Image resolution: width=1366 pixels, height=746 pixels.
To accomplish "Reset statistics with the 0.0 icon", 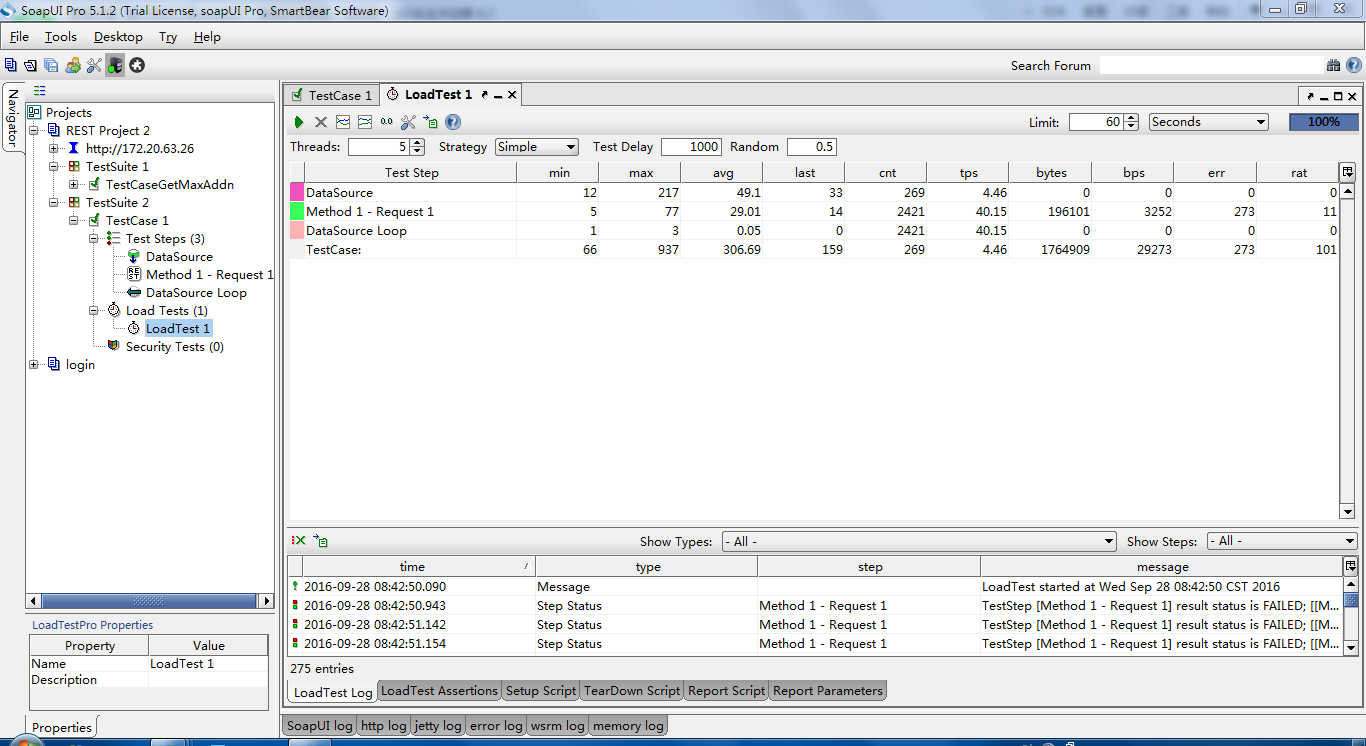I will pos(386,122).
